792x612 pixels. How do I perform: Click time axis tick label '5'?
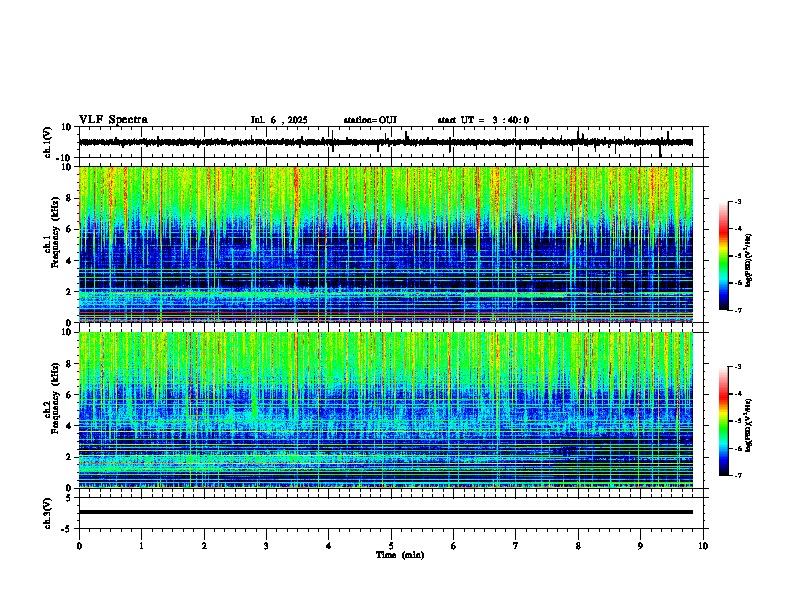click(391, 546)
